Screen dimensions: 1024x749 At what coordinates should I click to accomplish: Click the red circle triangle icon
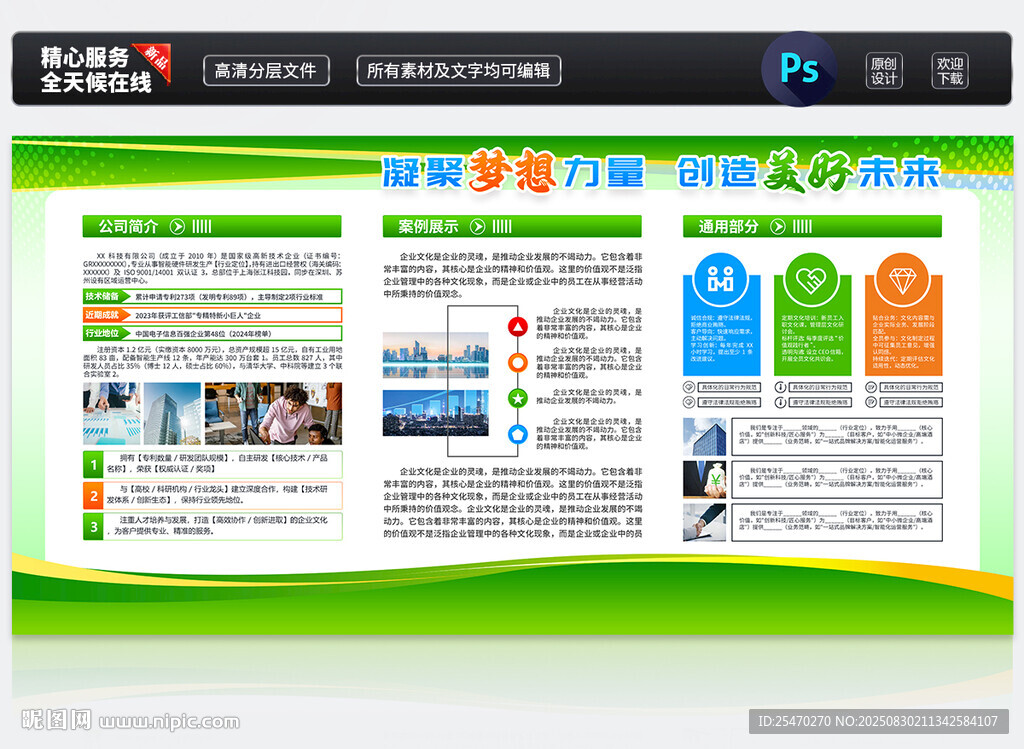click(518, 327)
